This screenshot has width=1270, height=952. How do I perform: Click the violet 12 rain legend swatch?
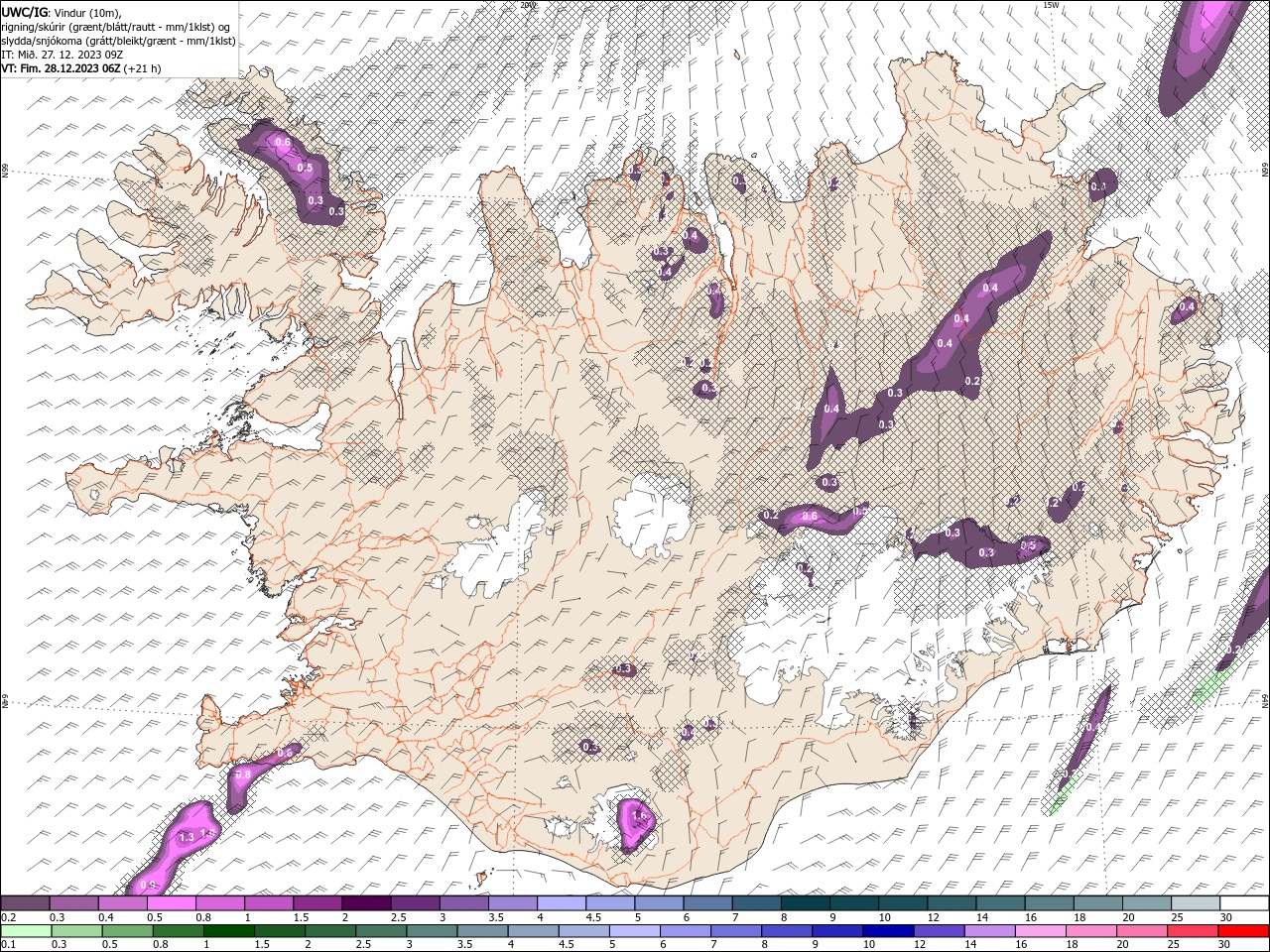point(939,931)
